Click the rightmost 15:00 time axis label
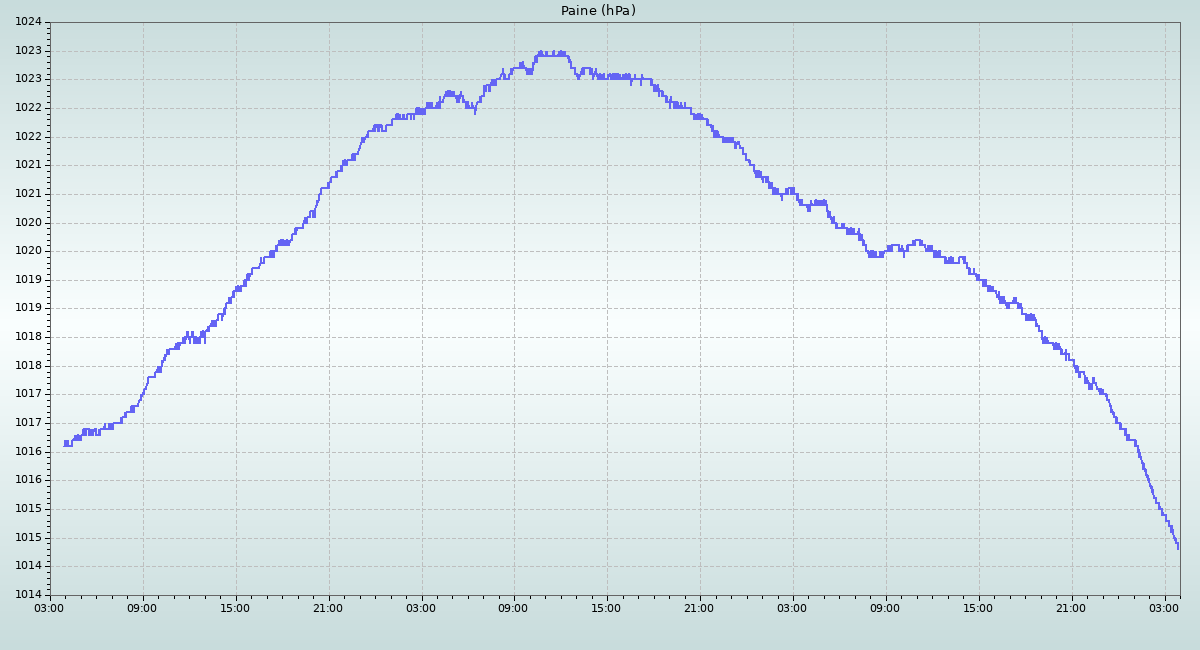The image size is (1200, 650). point(979,607)
